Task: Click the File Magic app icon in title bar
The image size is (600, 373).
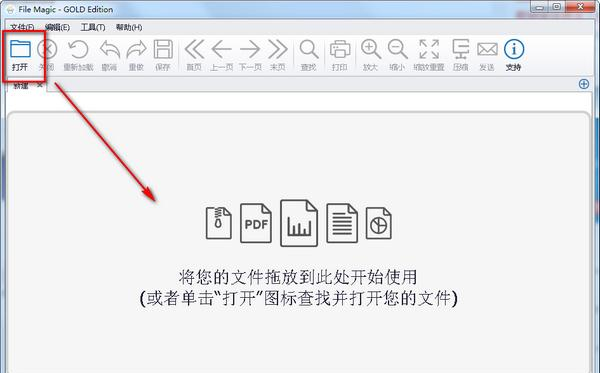Action: (10, 10)
